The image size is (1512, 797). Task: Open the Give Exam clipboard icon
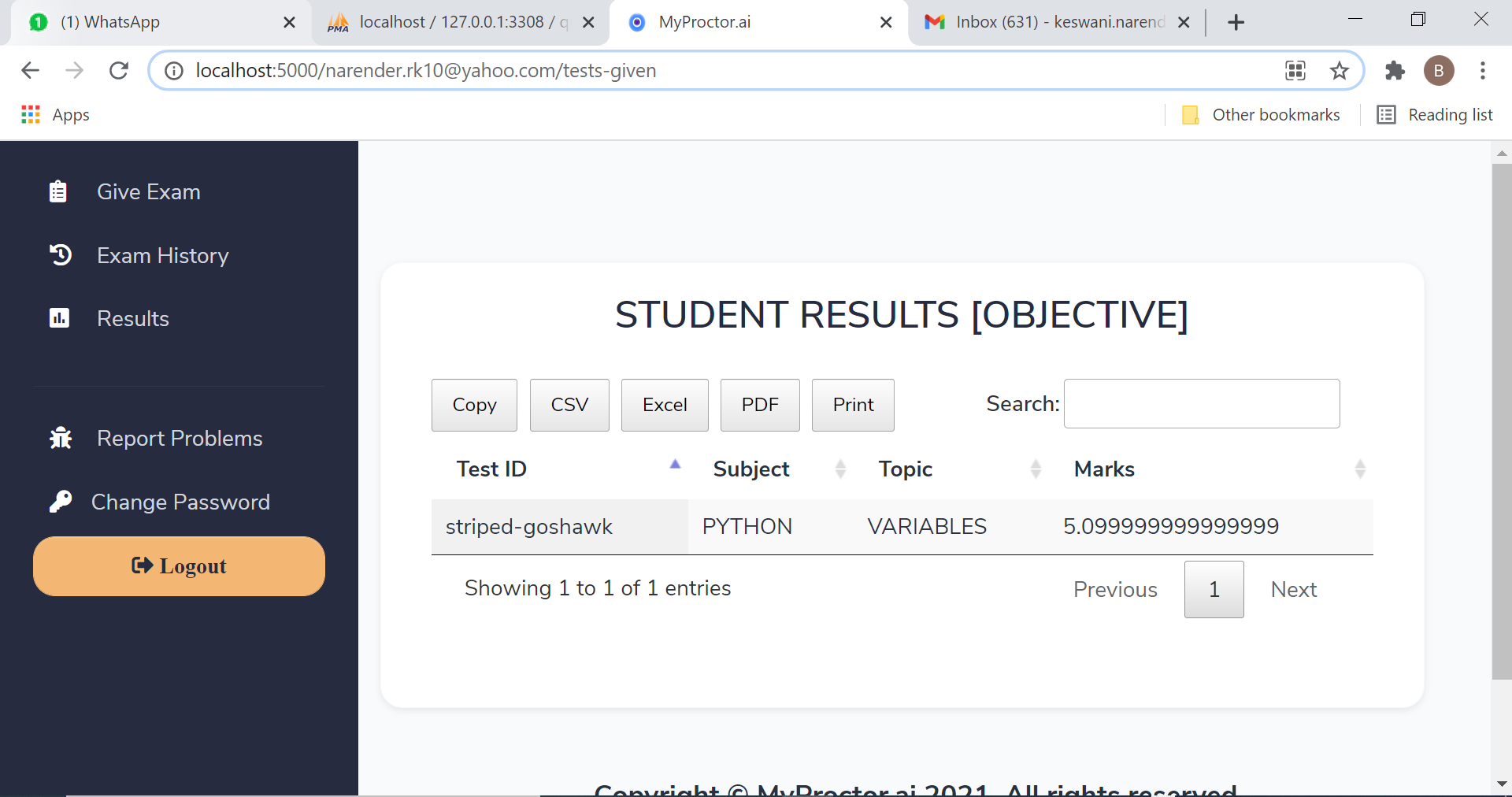(58, 191)
